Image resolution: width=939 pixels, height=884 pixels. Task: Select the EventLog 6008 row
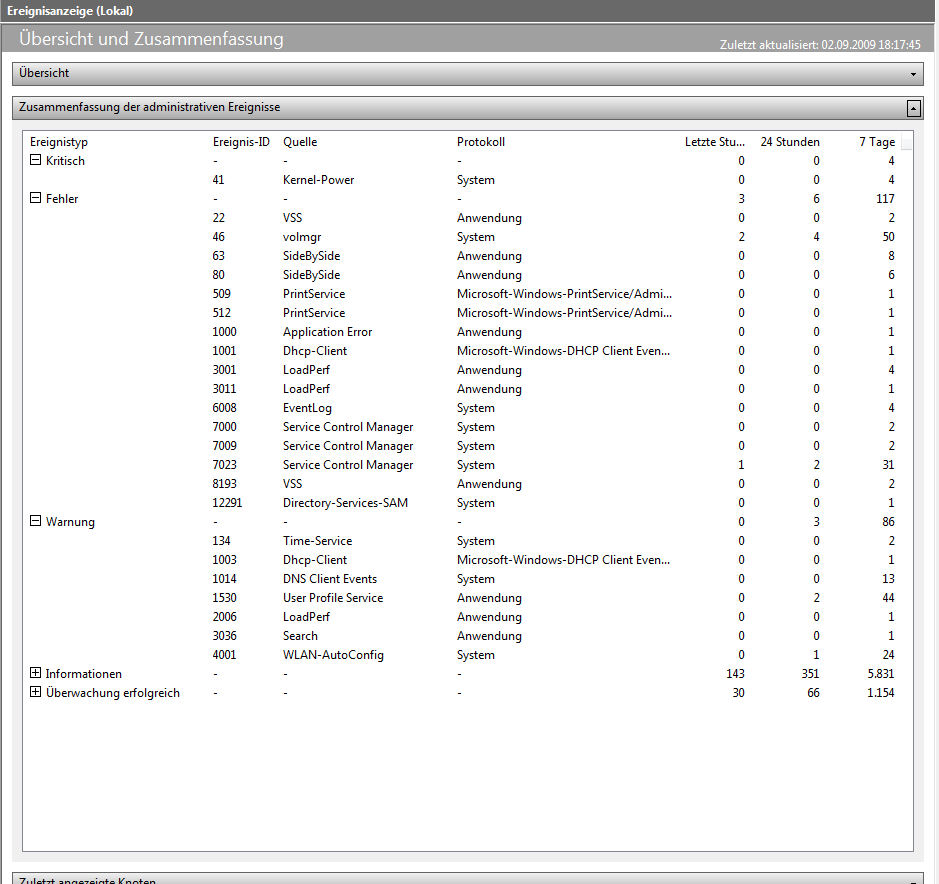[x=467, y=408]
